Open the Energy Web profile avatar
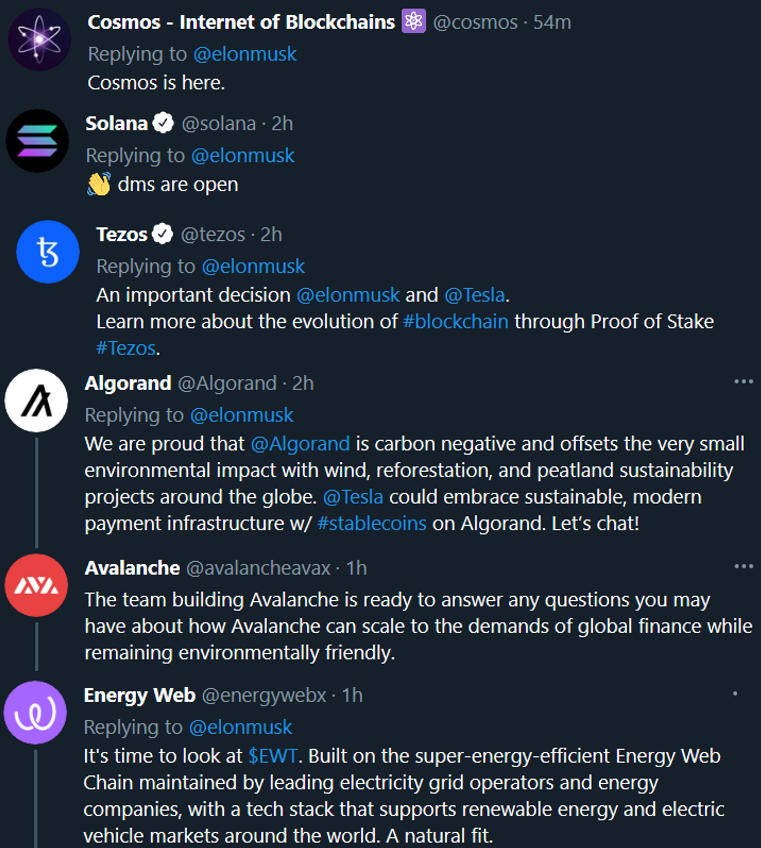This screenshot has width=761, height=848. point(35,712)
